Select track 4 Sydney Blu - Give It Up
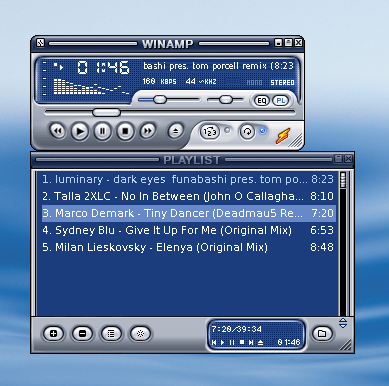The image size is (389, 386). point(188,230)
